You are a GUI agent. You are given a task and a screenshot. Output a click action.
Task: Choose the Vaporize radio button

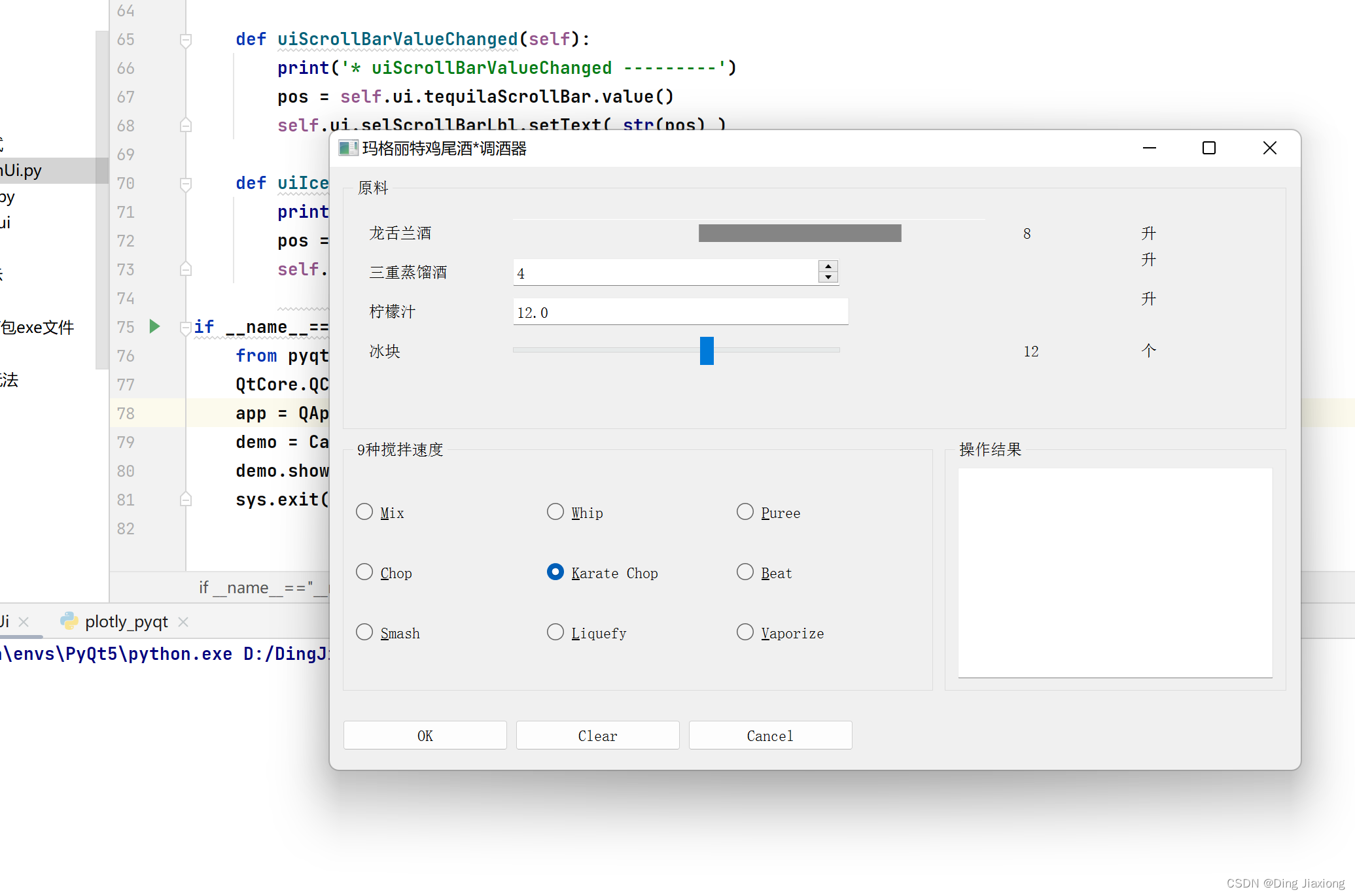coord(745,632)
